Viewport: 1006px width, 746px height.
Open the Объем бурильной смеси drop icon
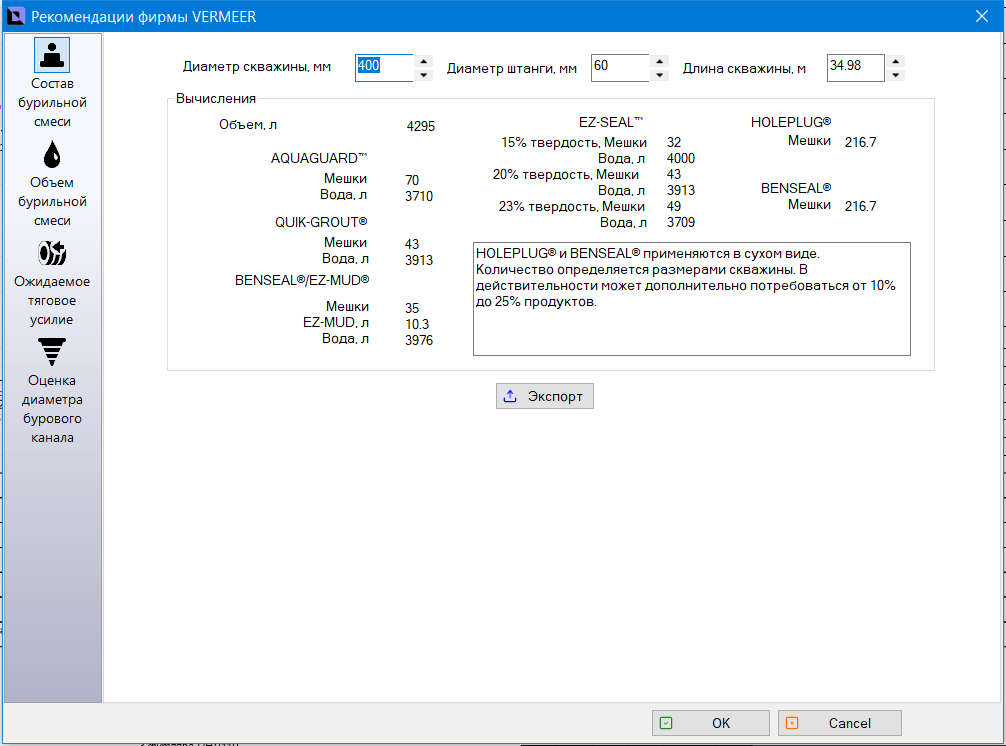coord(52,155)
